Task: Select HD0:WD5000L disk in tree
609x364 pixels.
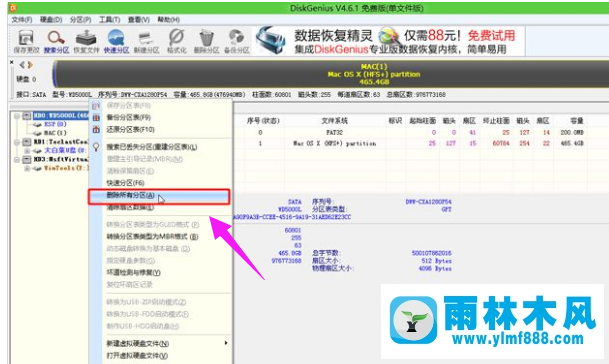Action: coord(61,115)
